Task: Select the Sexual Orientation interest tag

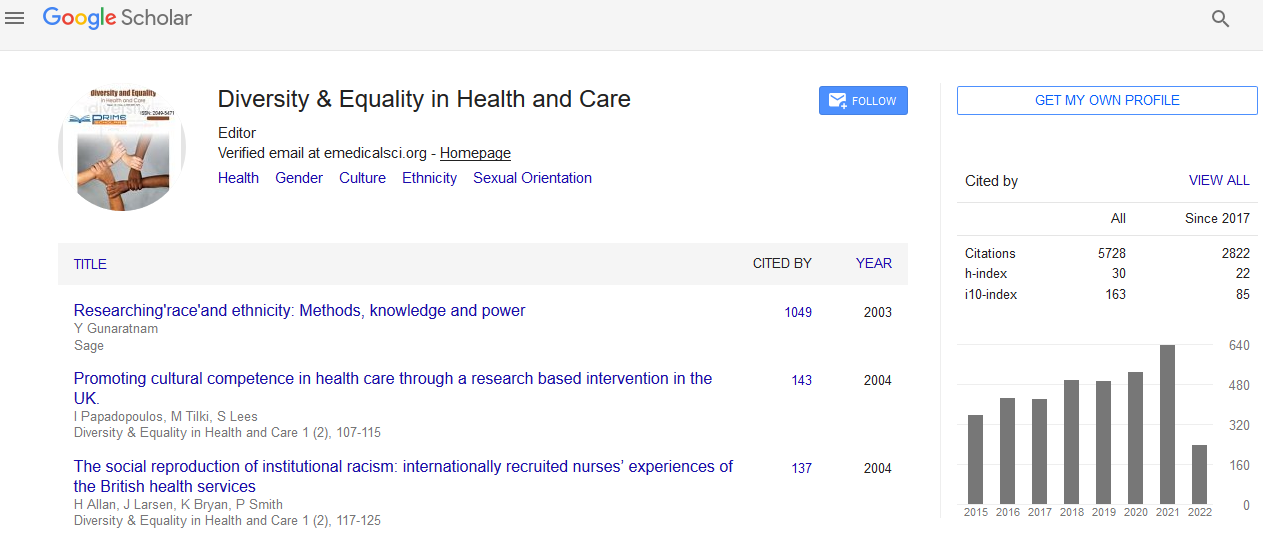Action: (532, 178)
